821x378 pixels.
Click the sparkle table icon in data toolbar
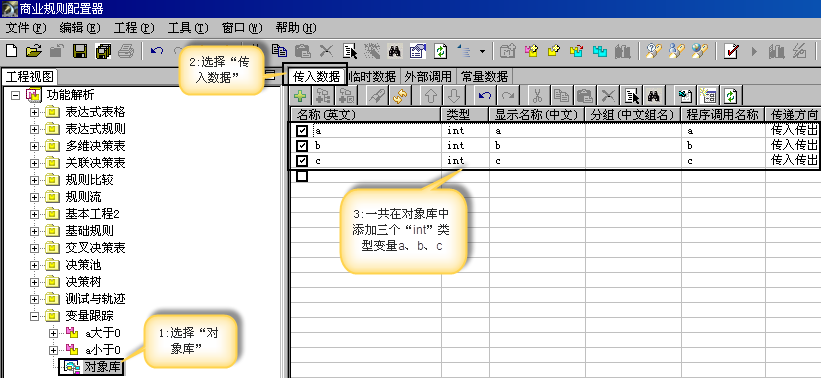707,96
